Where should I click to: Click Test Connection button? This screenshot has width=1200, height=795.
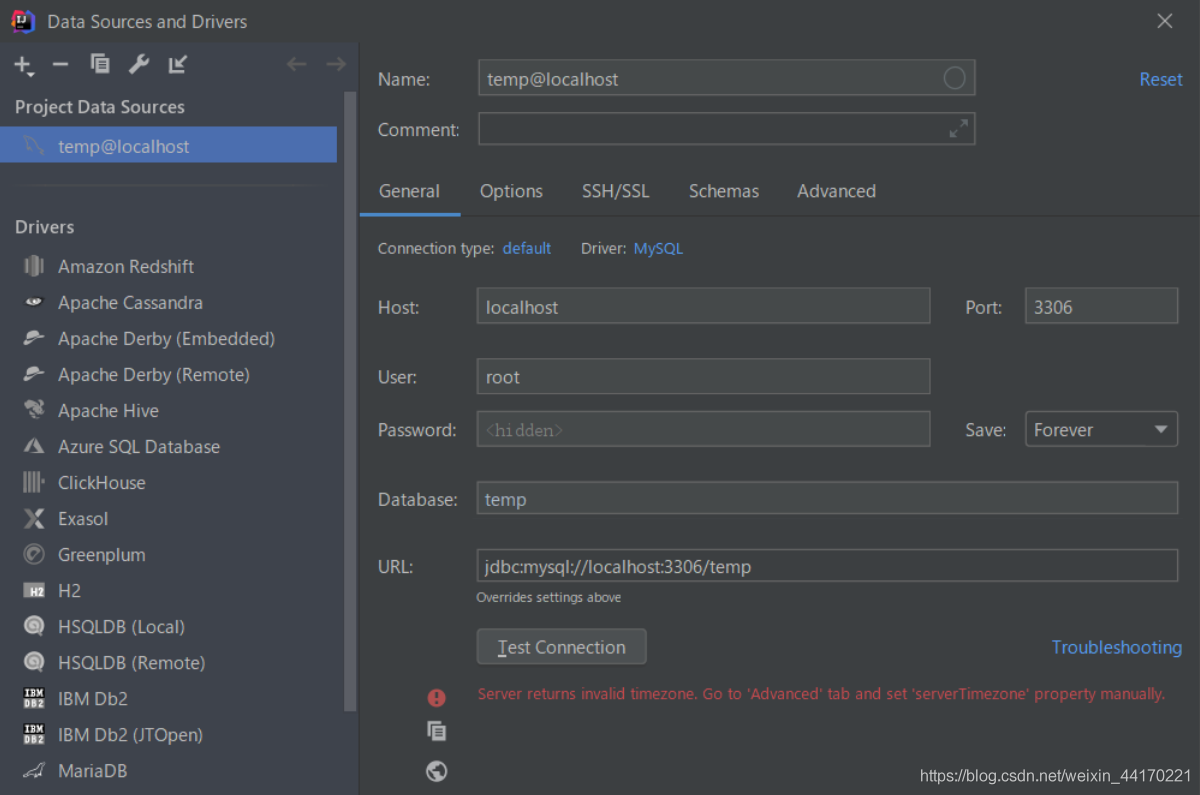tap(561, 647)
